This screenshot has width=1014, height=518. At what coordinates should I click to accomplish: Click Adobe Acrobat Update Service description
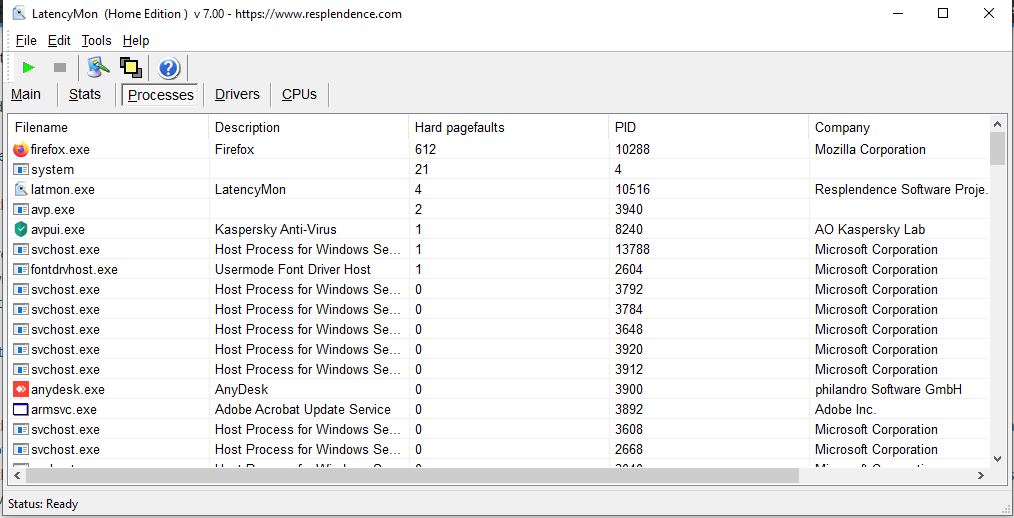[303, 409]
